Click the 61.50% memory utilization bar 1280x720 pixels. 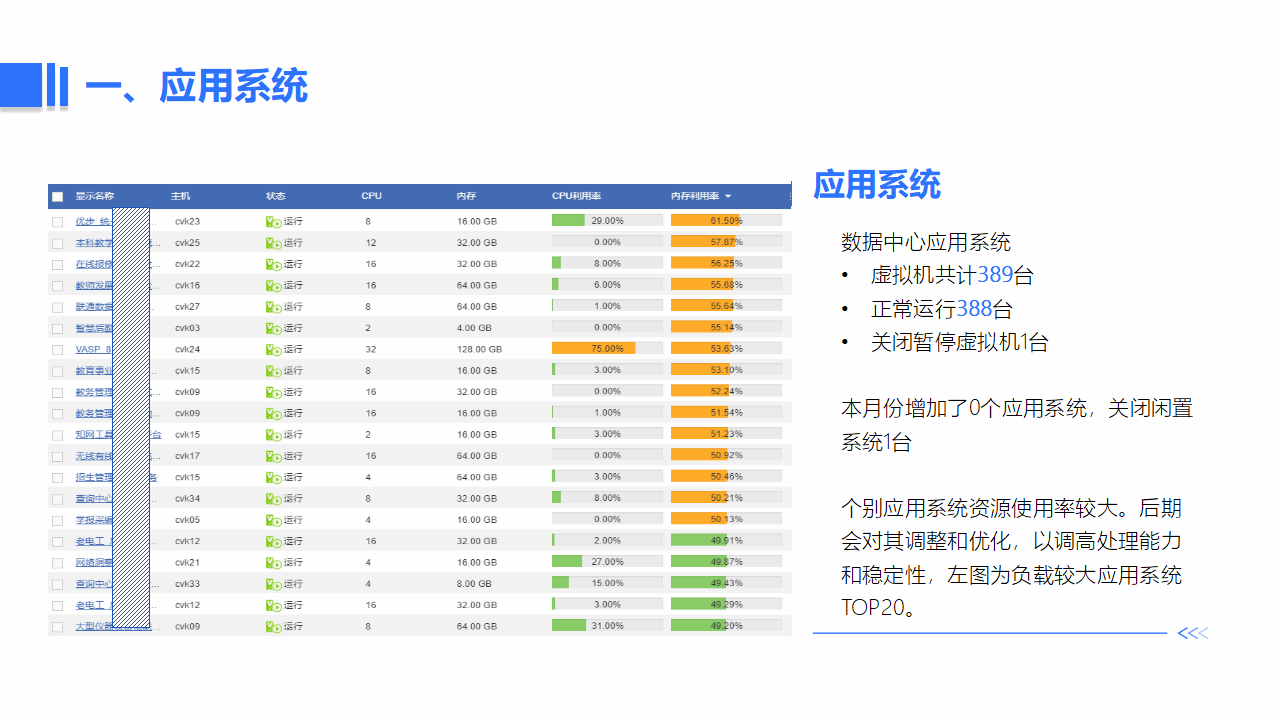(726, 220)
